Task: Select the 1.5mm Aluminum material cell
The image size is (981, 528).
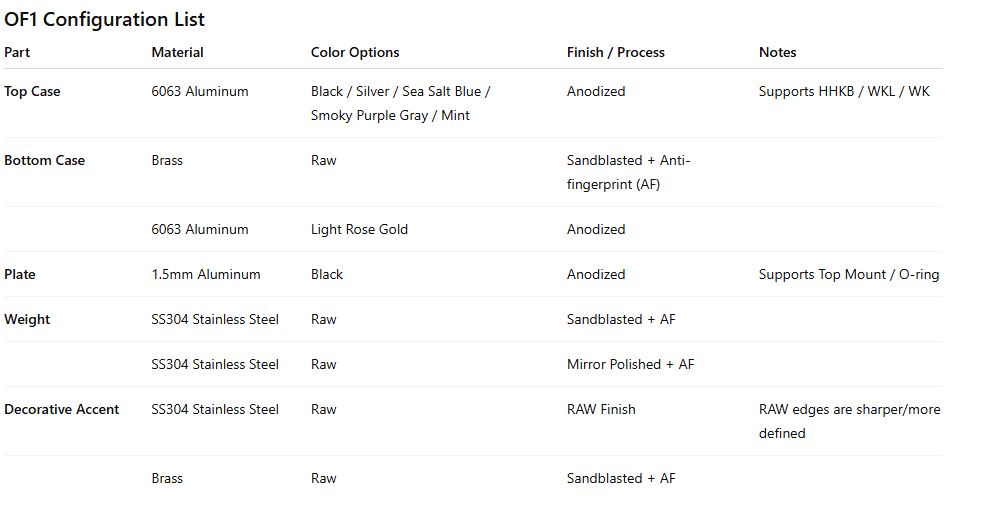Action: (x=206, y=274)
